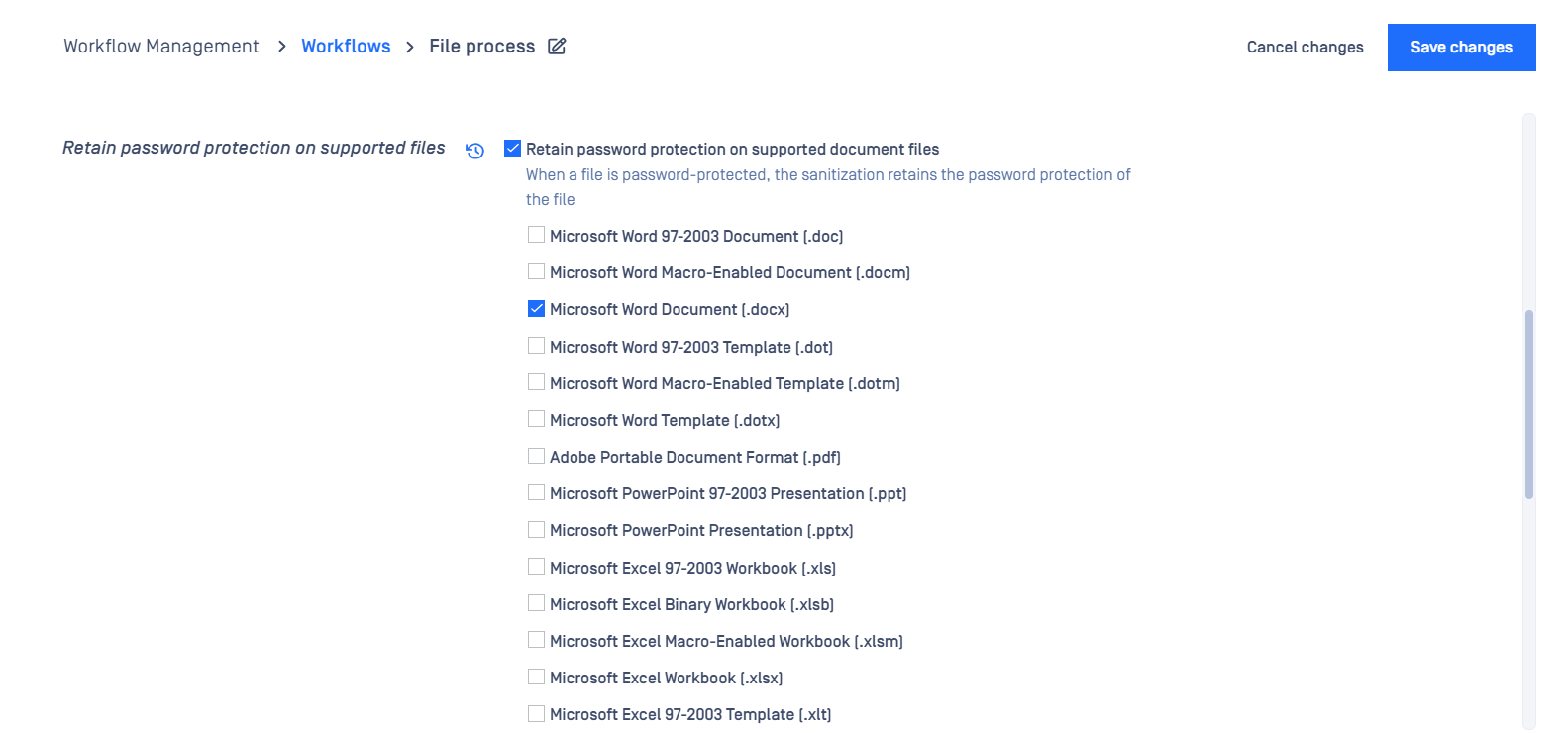1568x733 pixels.
Task: Click the chevron arrow after Workflows
Action: (x=410, y=47)
